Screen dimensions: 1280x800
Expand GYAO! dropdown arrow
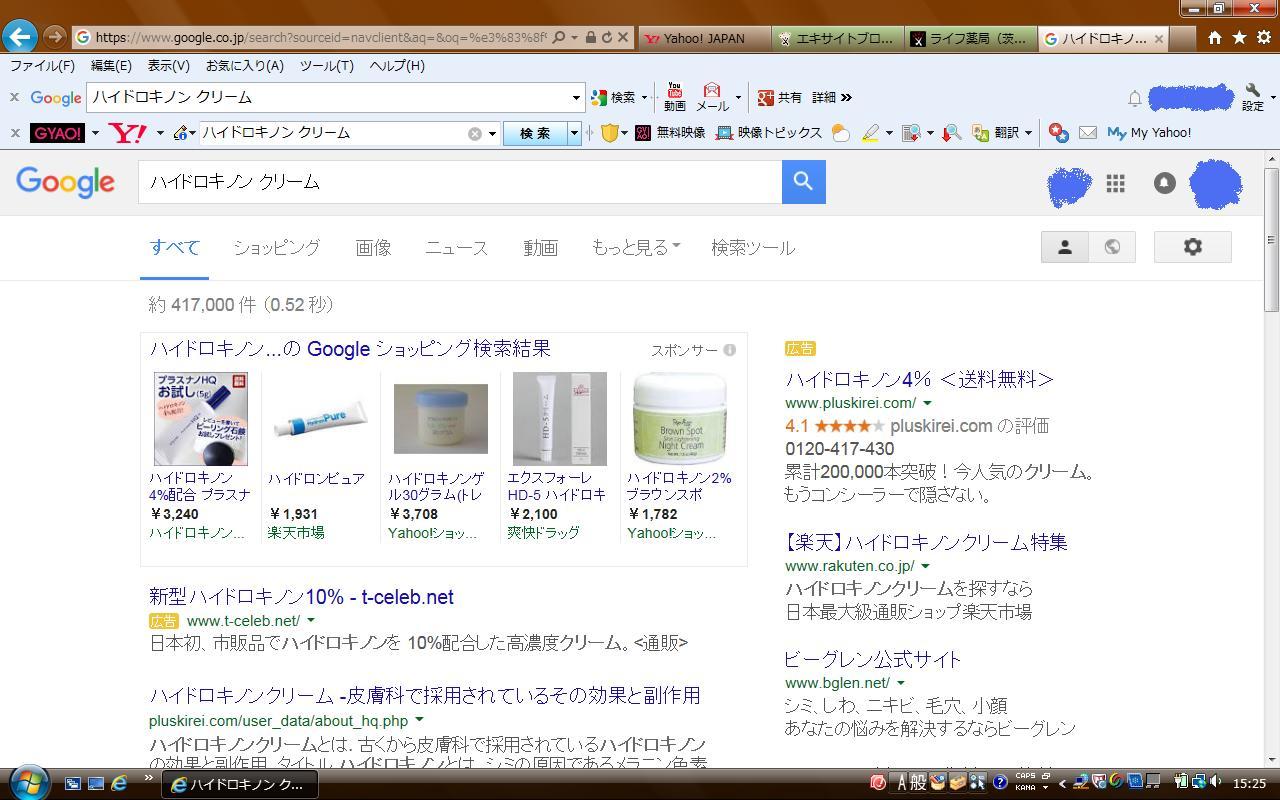click(95, 133)
